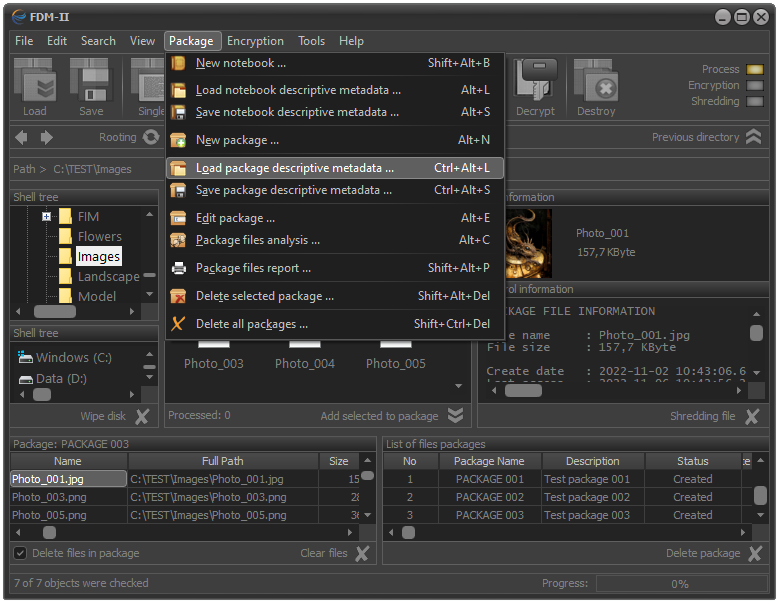Image resolution: width=780 pixels, height=604 pixels.
Task: Select the Flowers folder in shell tree
Action: [x=99, y=237]
